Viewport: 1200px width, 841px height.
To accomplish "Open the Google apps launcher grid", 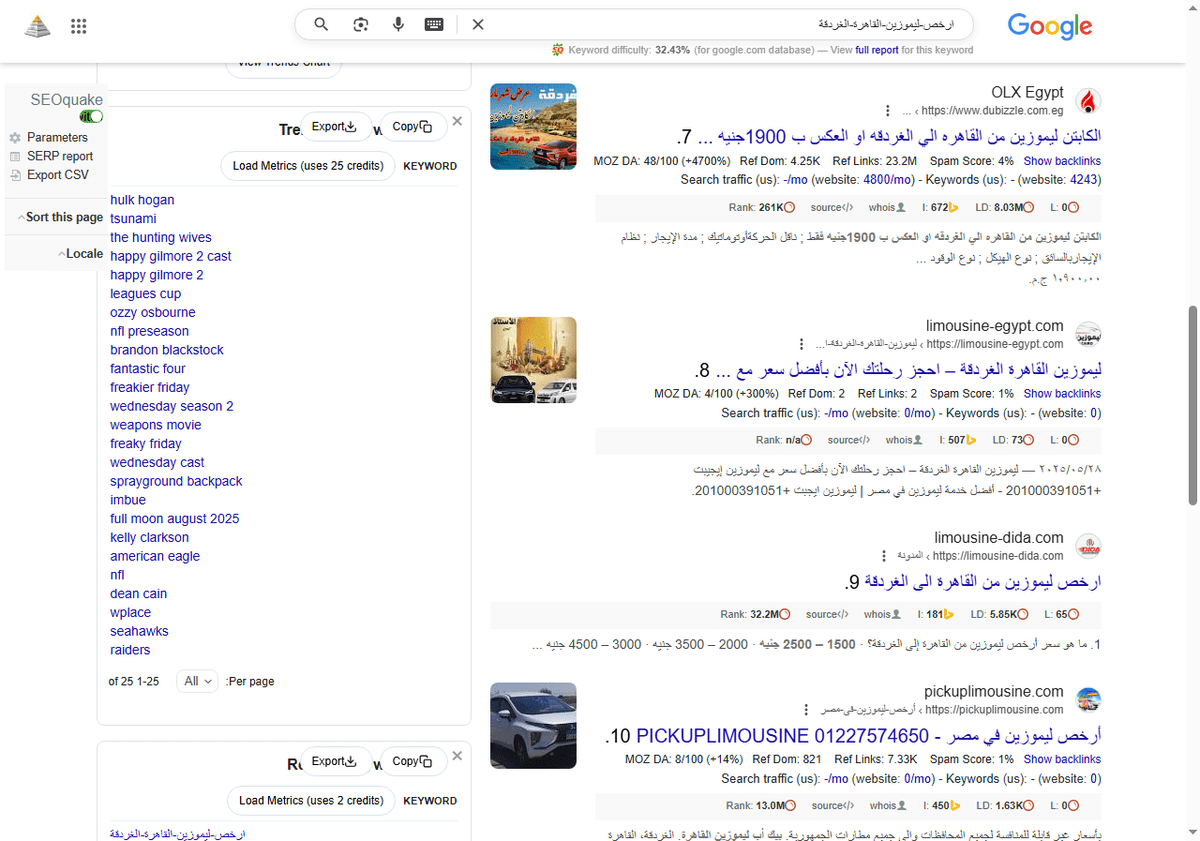I will pyautogui.click(x=78, y=26).
